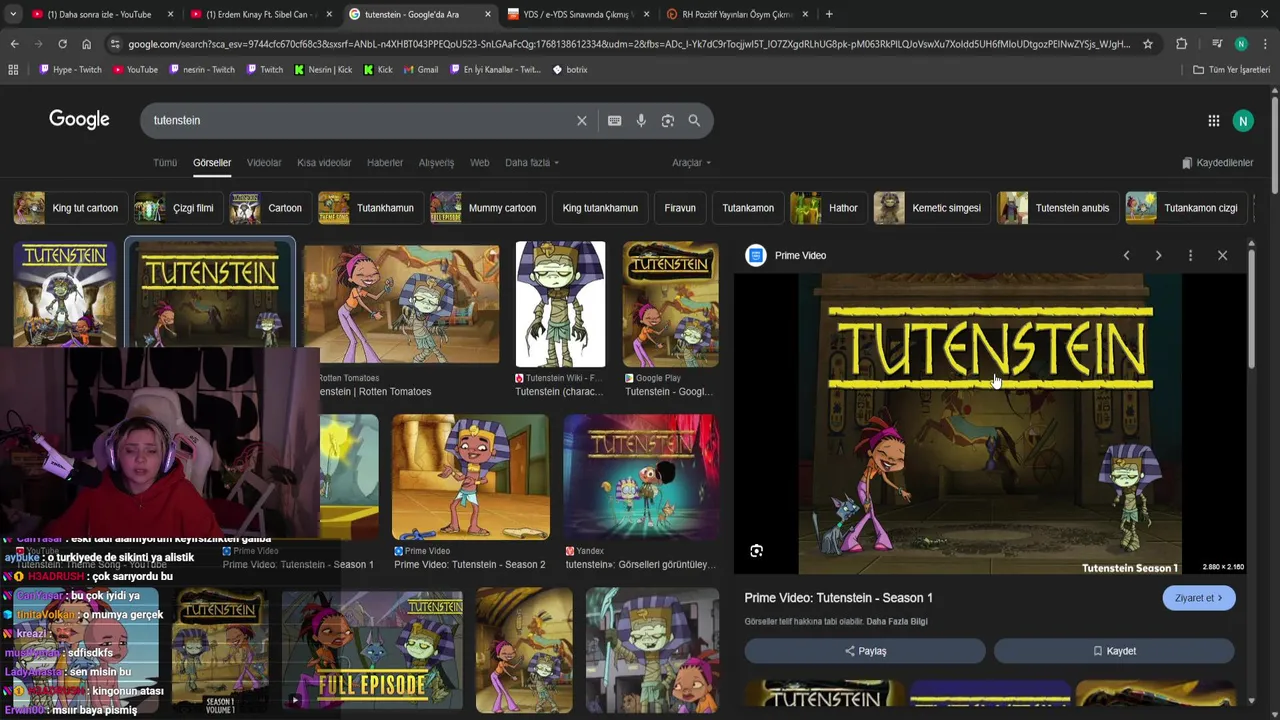
Task: Search by image with Google Lens icon
Action: point(667,120)
